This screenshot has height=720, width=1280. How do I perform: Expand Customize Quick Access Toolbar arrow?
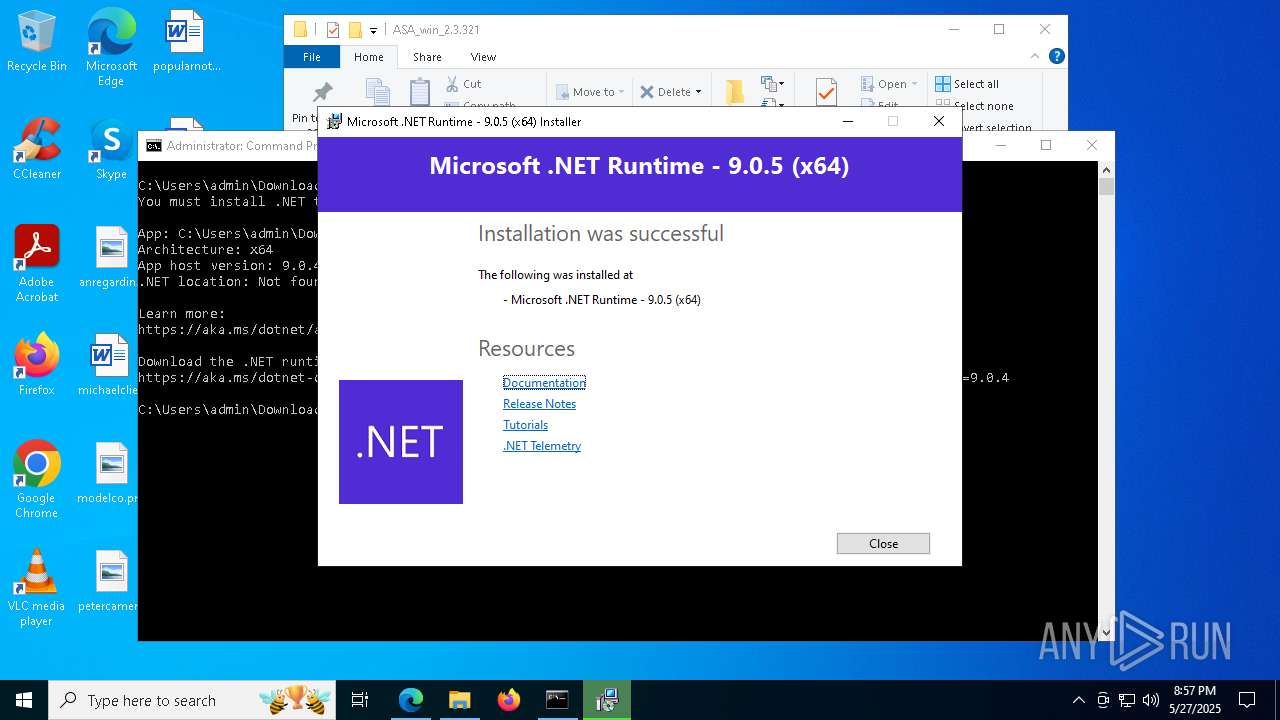373,31
